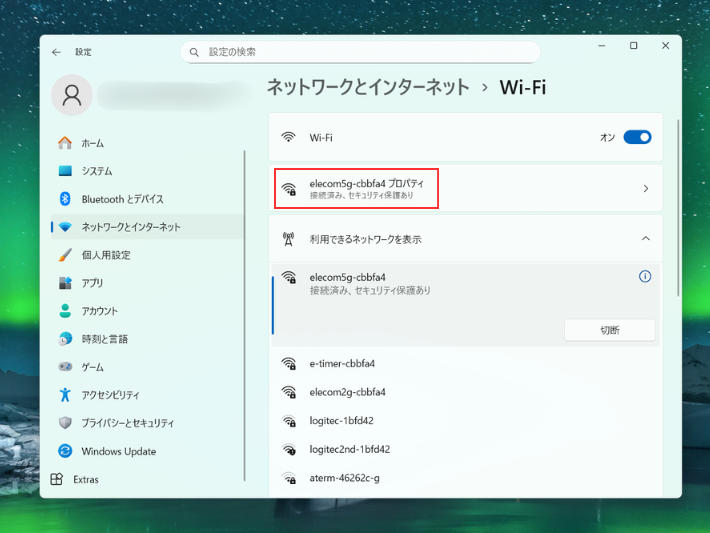Click the システム monitor icon
Screen dimensions: 710x533
65,171
